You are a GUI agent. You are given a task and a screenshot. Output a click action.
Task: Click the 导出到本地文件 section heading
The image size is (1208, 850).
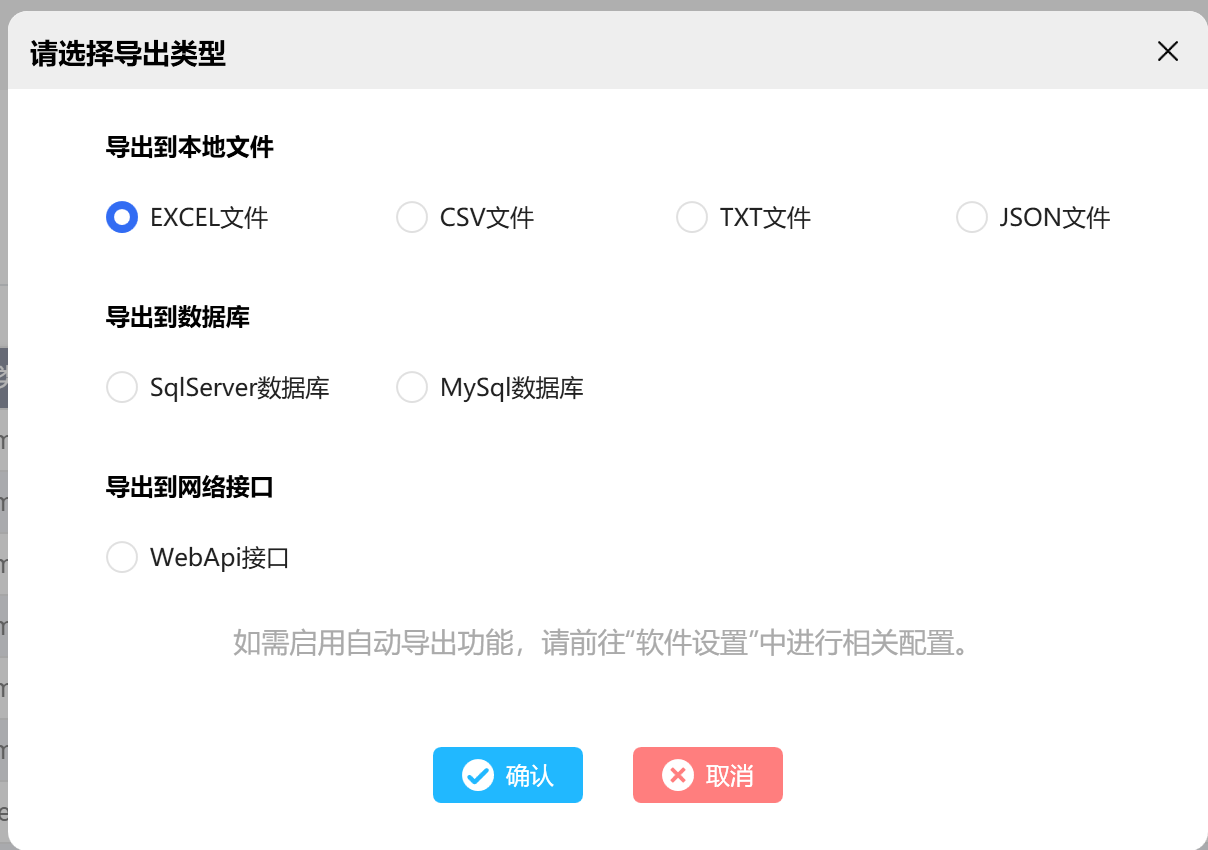pos(190,148)
